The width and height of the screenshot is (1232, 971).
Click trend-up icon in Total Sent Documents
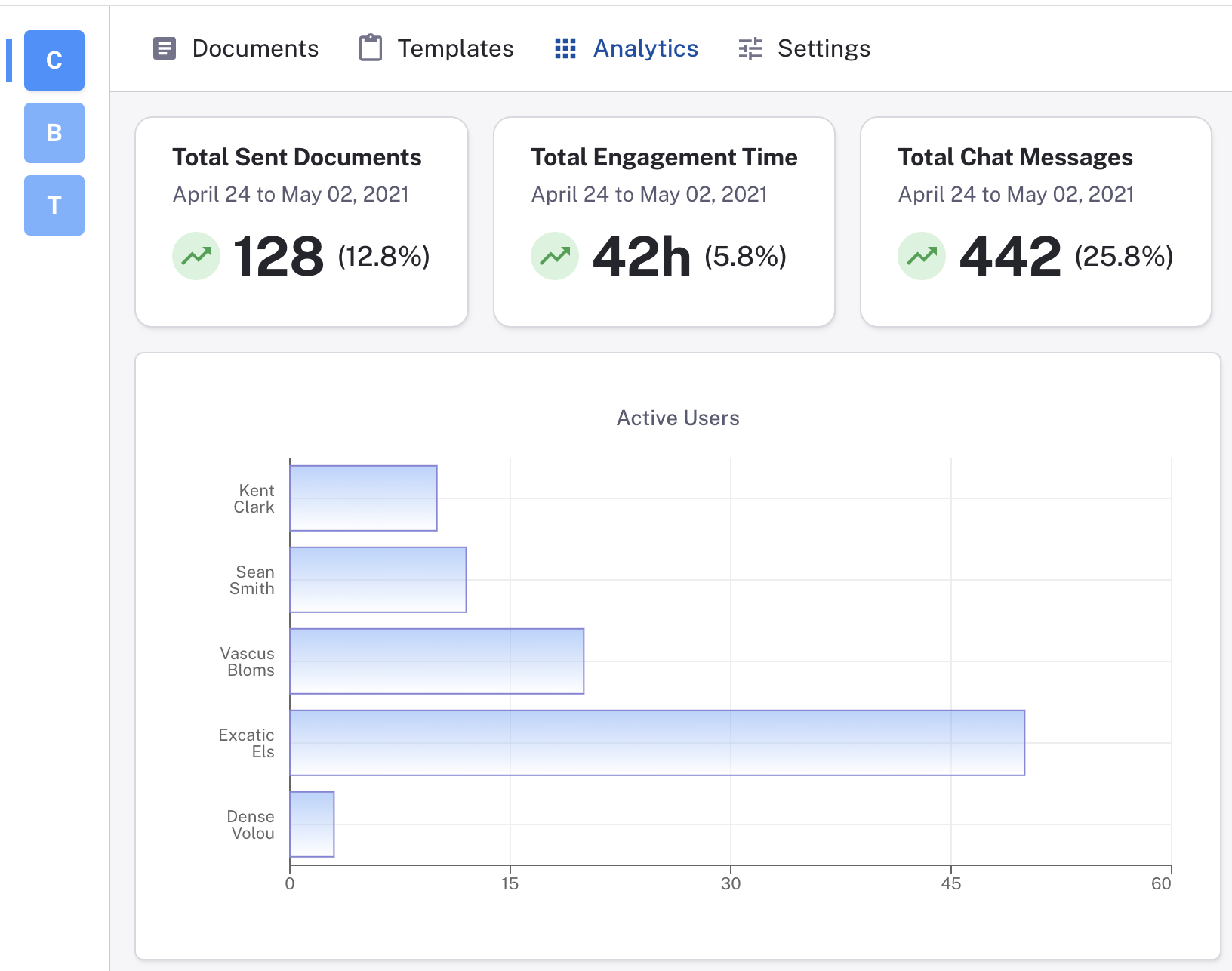pyautogui.click(x=196, y=256)
